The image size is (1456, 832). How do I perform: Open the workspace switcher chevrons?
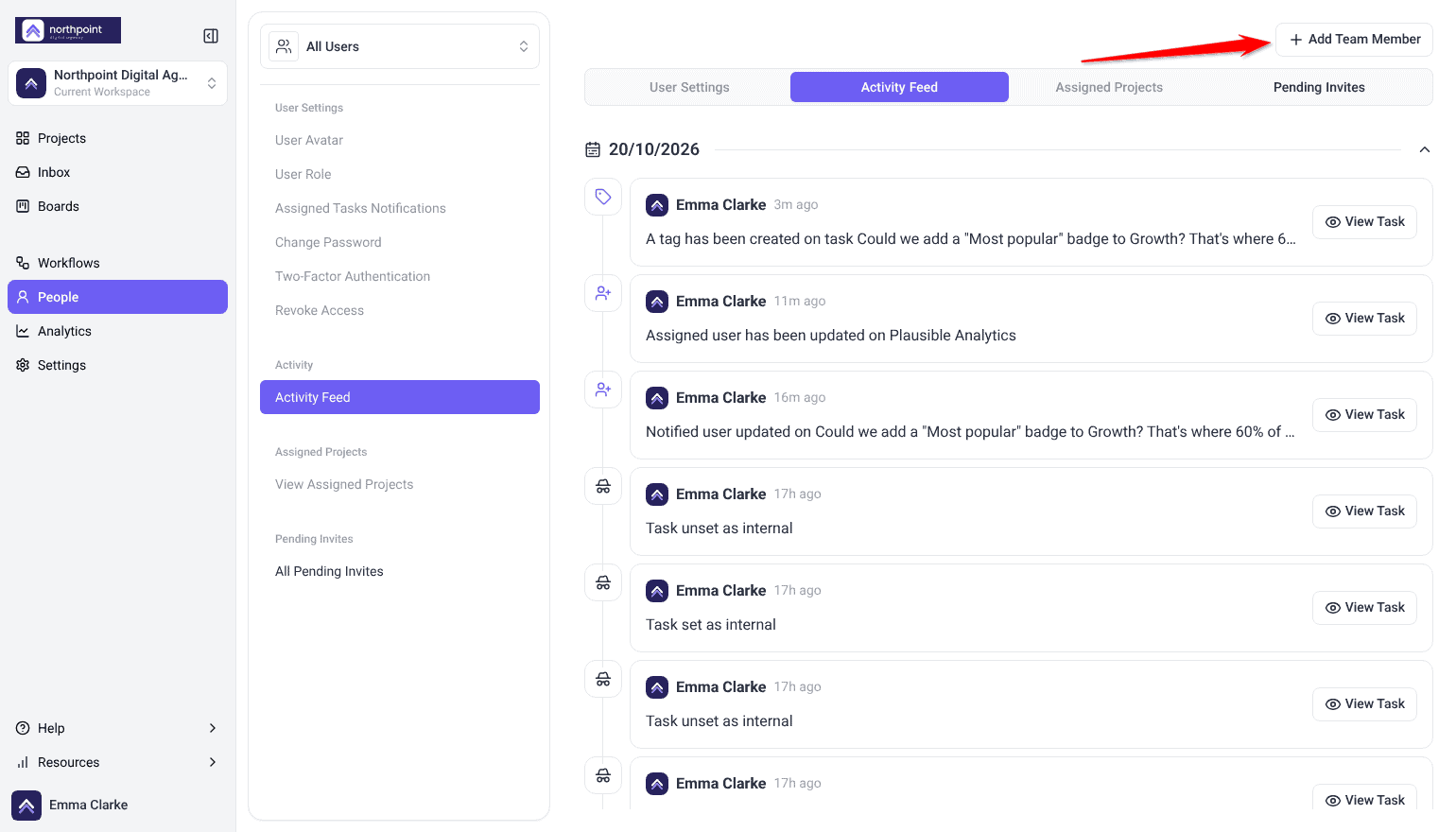(x=212, y=83)
